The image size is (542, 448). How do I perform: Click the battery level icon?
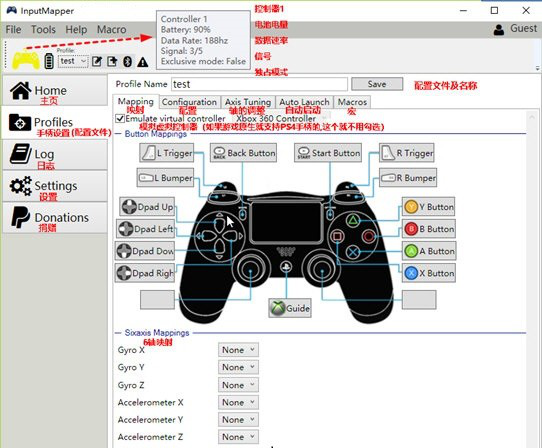point(49,61)
